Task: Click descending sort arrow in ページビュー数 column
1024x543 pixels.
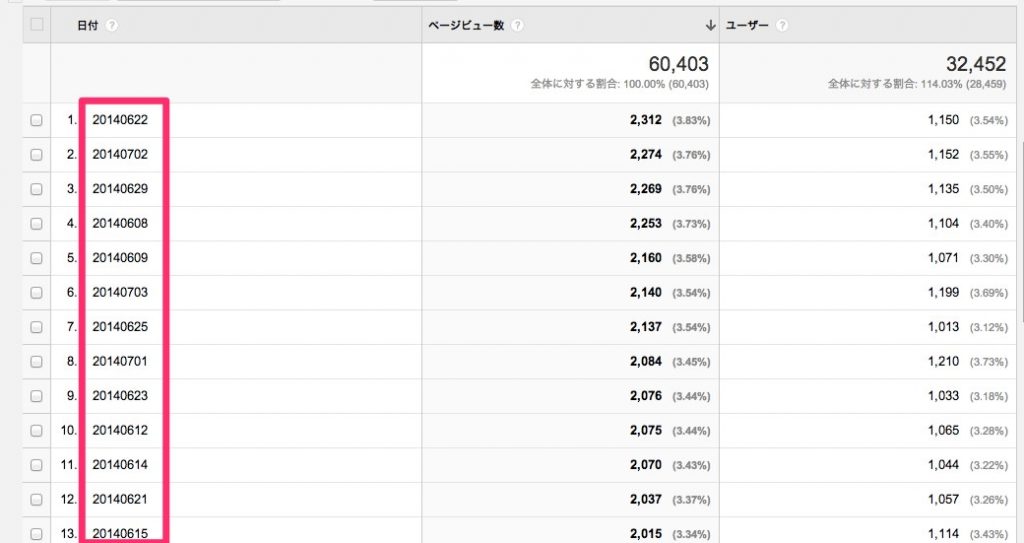Action: [x=710, y=25]
